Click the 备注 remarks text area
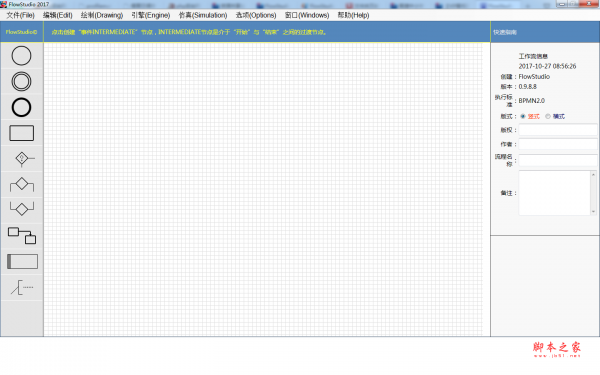Viewport: 600px width, 375px height. point(554,193)
